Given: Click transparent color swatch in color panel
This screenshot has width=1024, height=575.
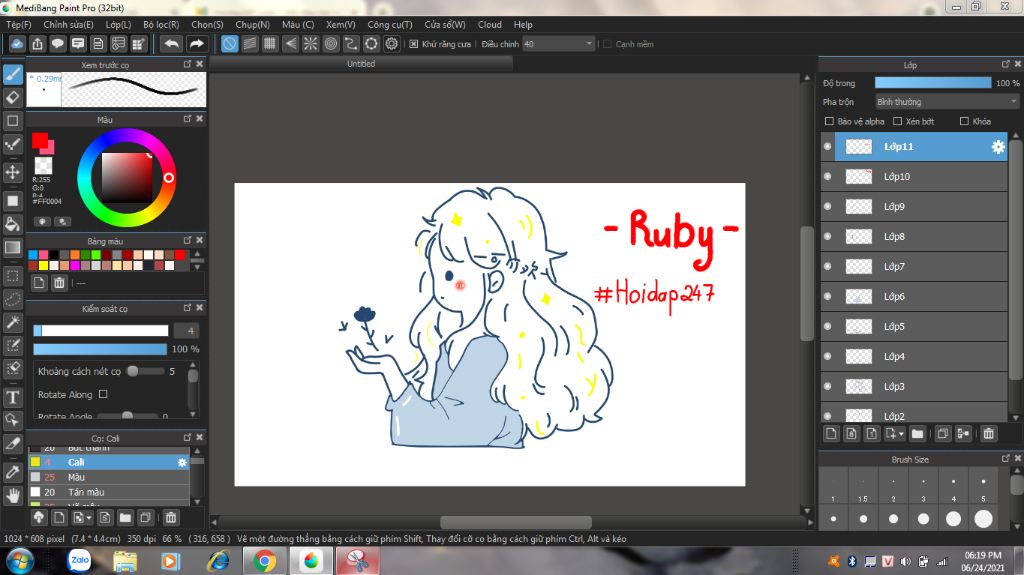Looking at the screenshot, I should (x=44, y=165).
